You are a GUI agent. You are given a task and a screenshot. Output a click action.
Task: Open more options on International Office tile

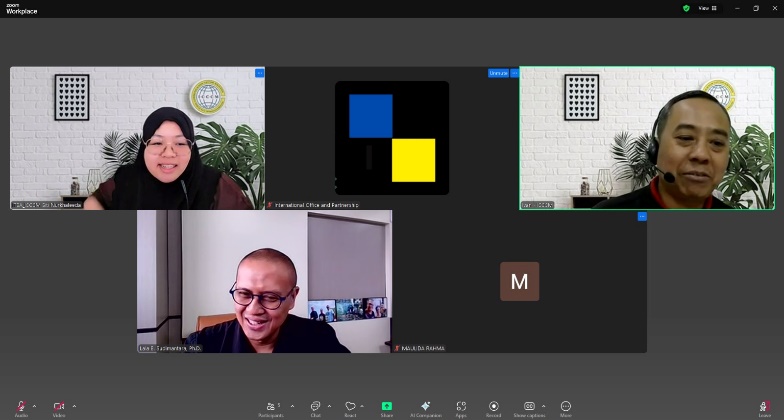(514, 73)
